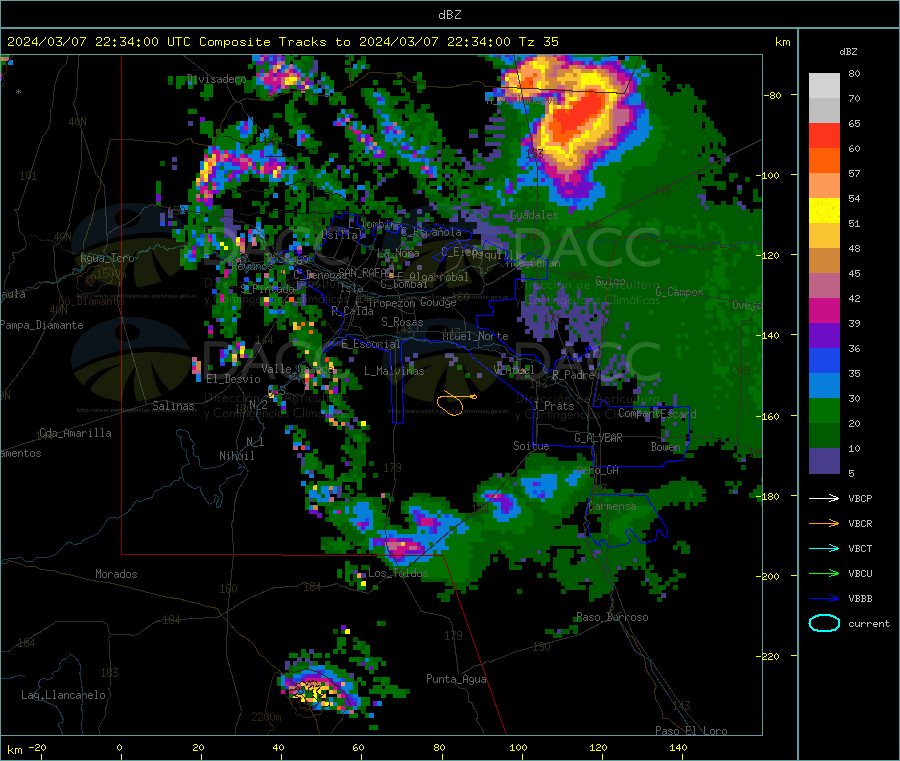The width and height of the screenshot is (900, 761).
Task: Click the 'Tz 35' value in header
Action: coord(538,42)
